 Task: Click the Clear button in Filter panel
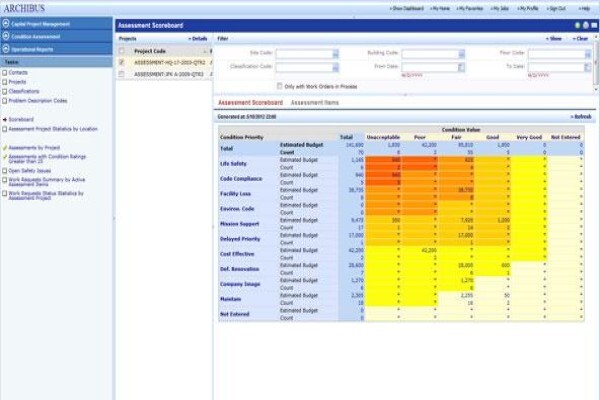pos(580,39)
